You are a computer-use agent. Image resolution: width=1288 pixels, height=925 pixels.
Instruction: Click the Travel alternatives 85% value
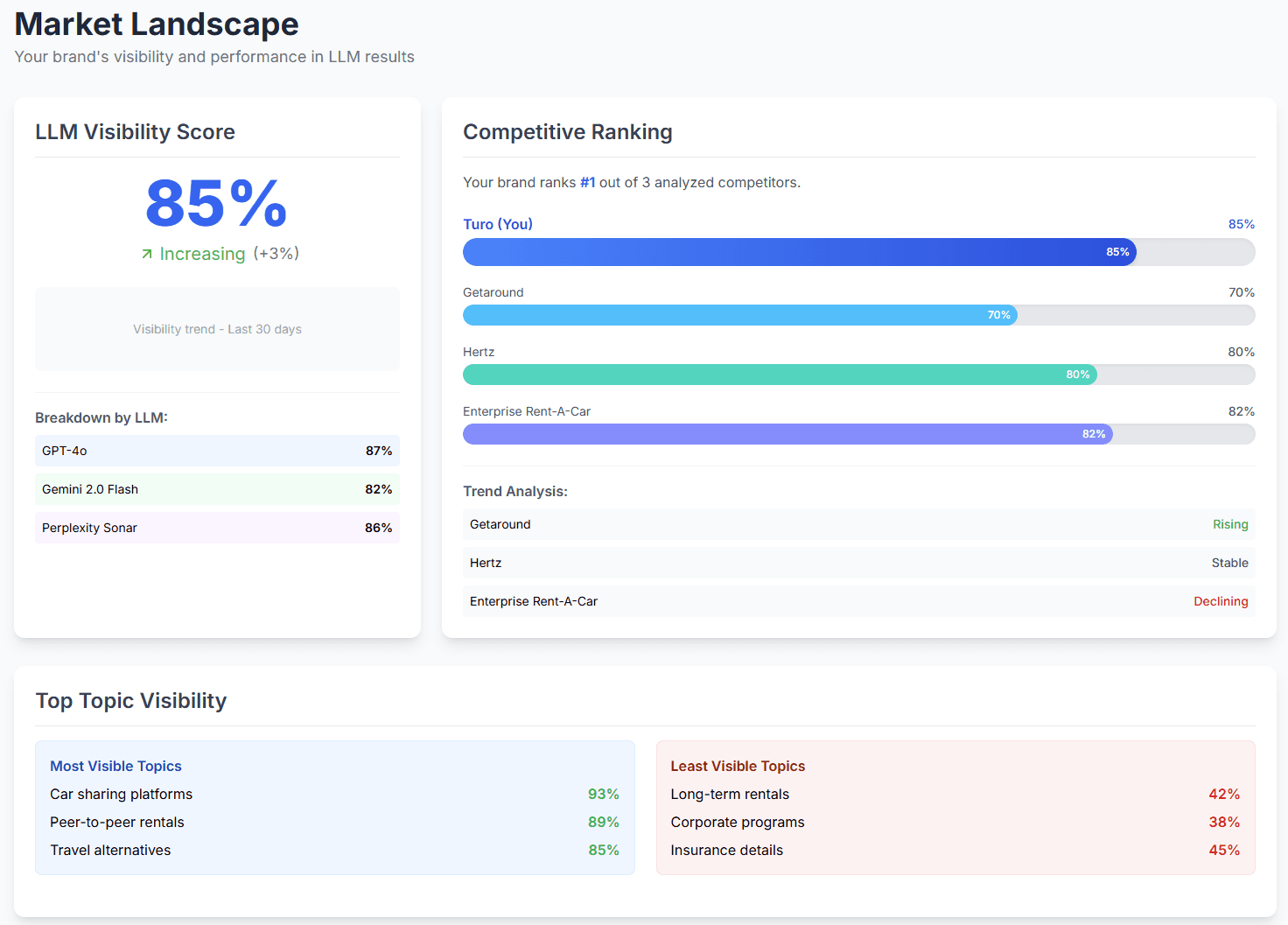[603, 850]
